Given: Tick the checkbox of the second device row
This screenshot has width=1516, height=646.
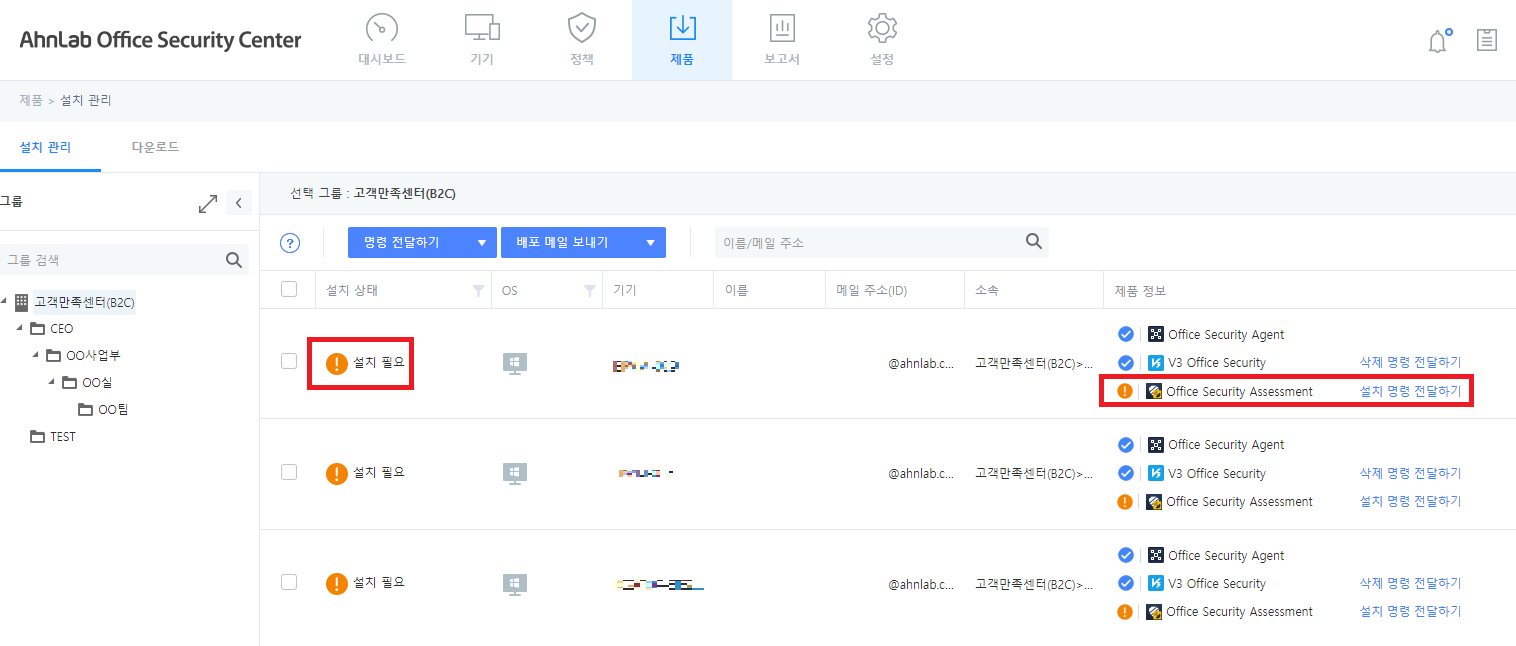Looking at the screenshot, I should pyautogui.click(x=289, y=472).
